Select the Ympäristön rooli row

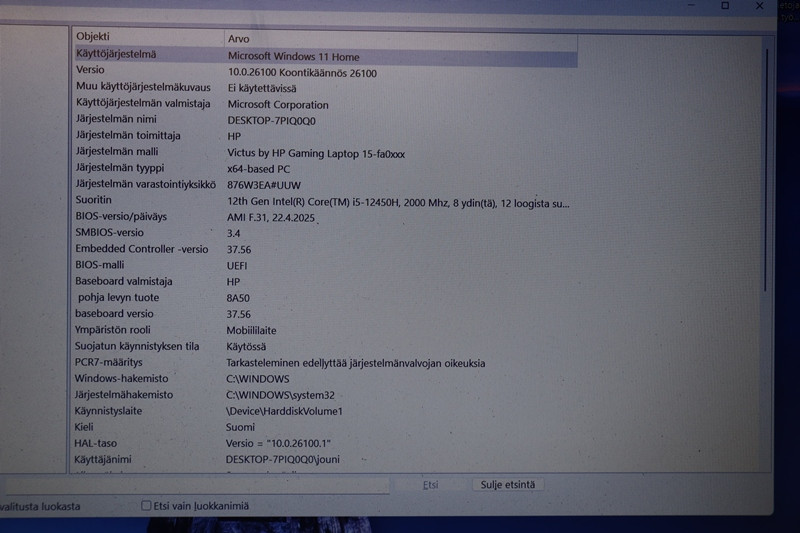(x=326, y=330)
